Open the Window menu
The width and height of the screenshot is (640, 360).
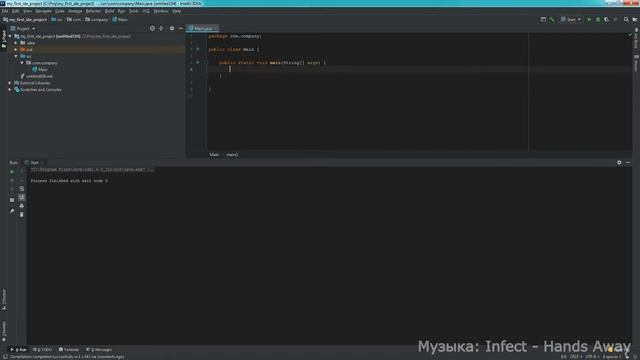(x=161, y=11)
